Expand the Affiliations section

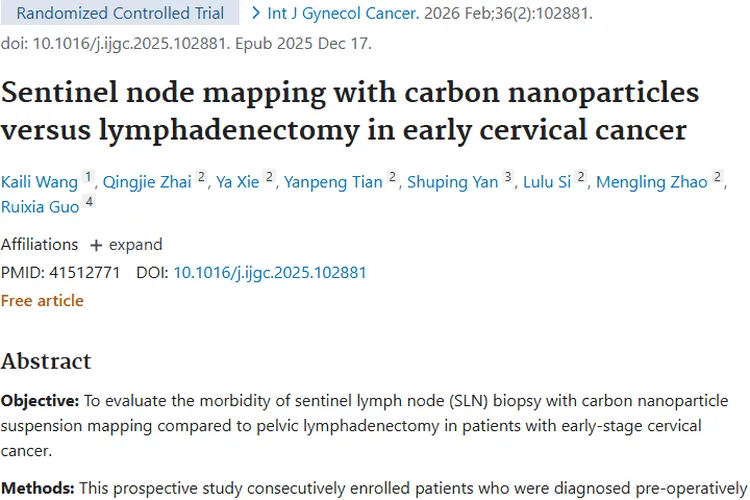pyautogui.click(x=125, y=244)
